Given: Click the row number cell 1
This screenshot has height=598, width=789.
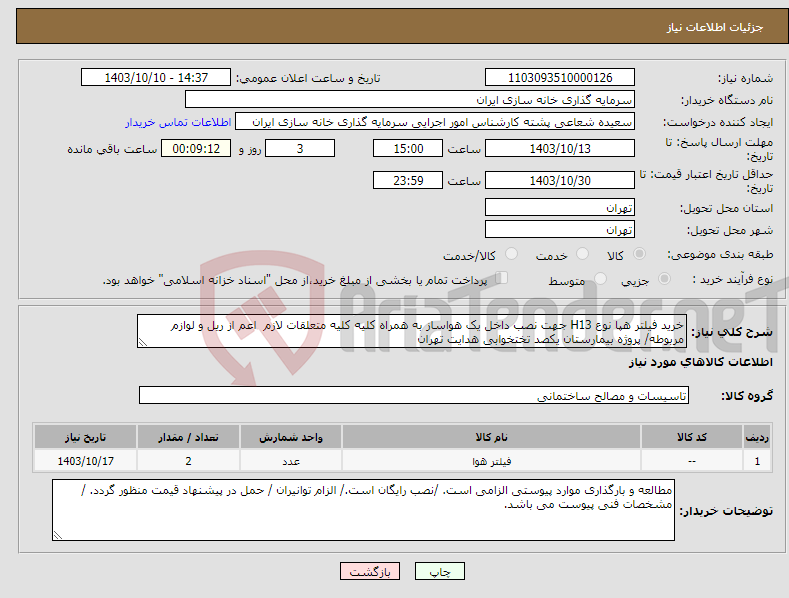Looking at the screenshot, I should (x=757, y=461).
